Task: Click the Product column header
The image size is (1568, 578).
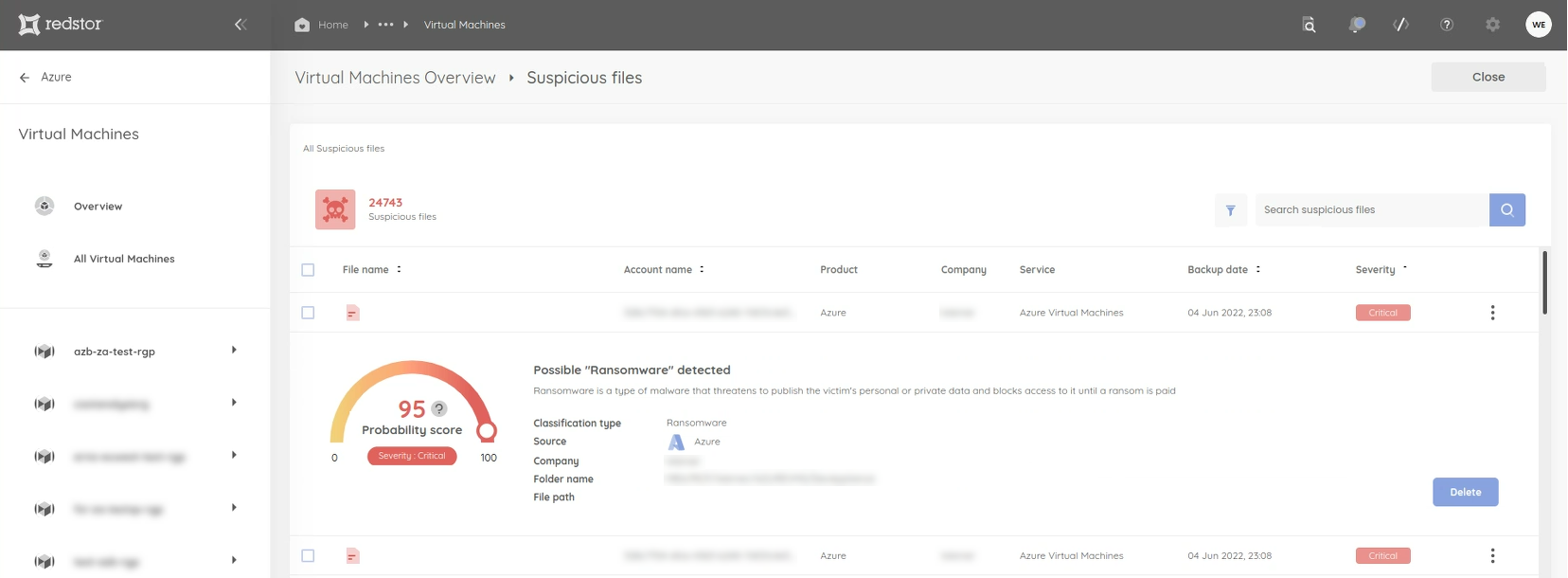Action: tap(839, 270)
